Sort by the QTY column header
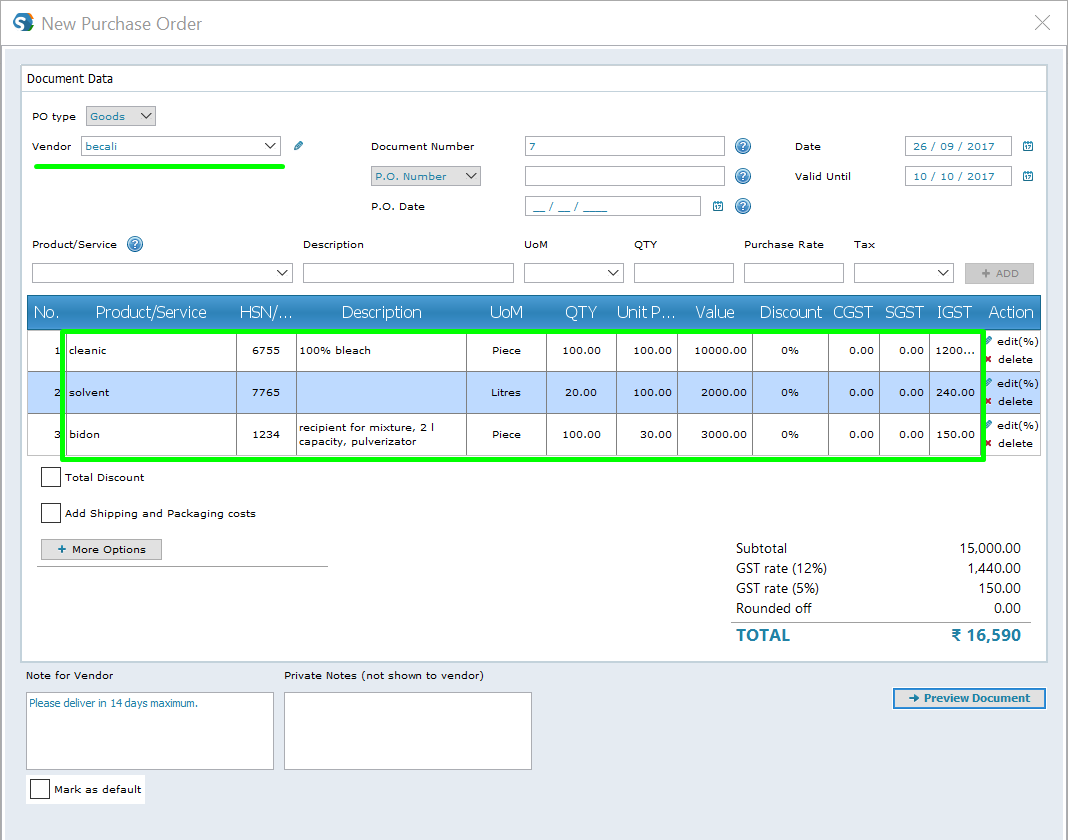Image resolution: width=1068 pixels, height=840 pixels. [x=581, y=312]
